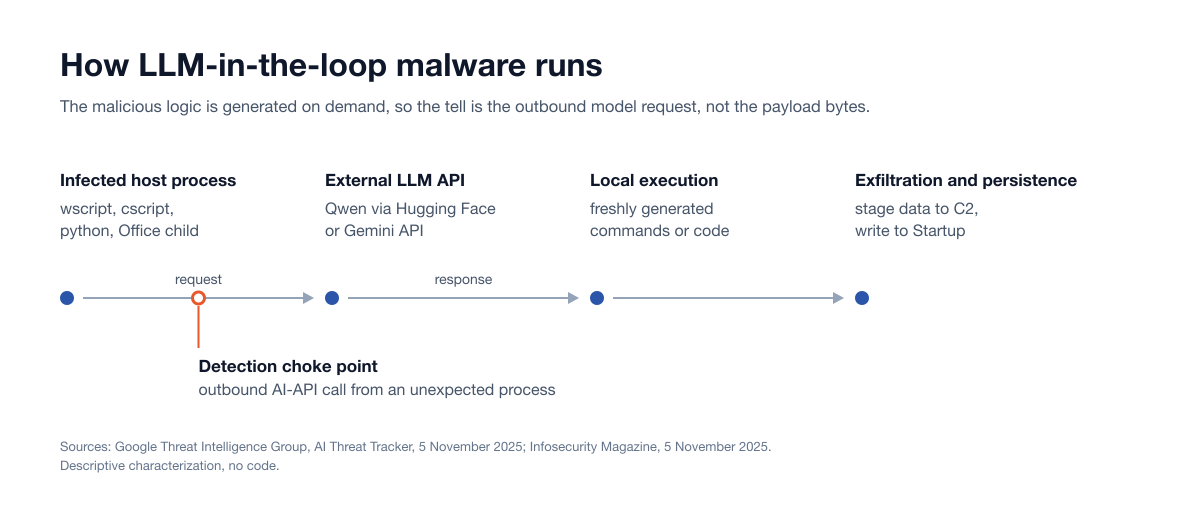Click "outbound AI-API call from an unexpected process"
The width and height of the screenshot is (1200, 510).
377,390
